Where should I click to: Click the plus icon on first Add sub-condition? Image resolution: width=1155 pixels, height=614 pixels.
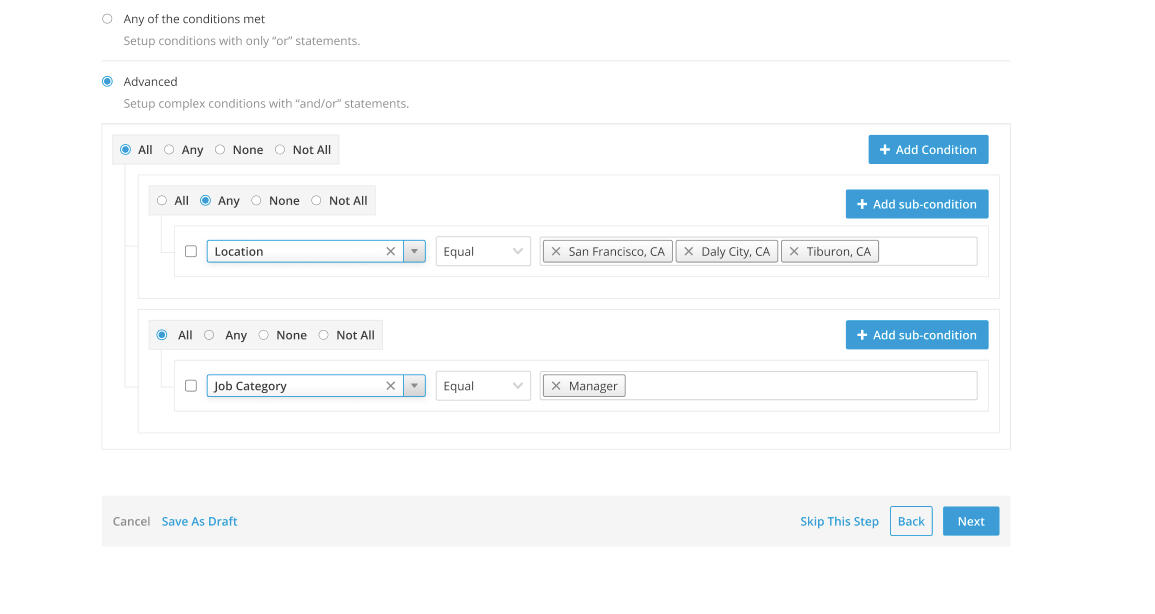pyautogui.click(x=861, y=204)
